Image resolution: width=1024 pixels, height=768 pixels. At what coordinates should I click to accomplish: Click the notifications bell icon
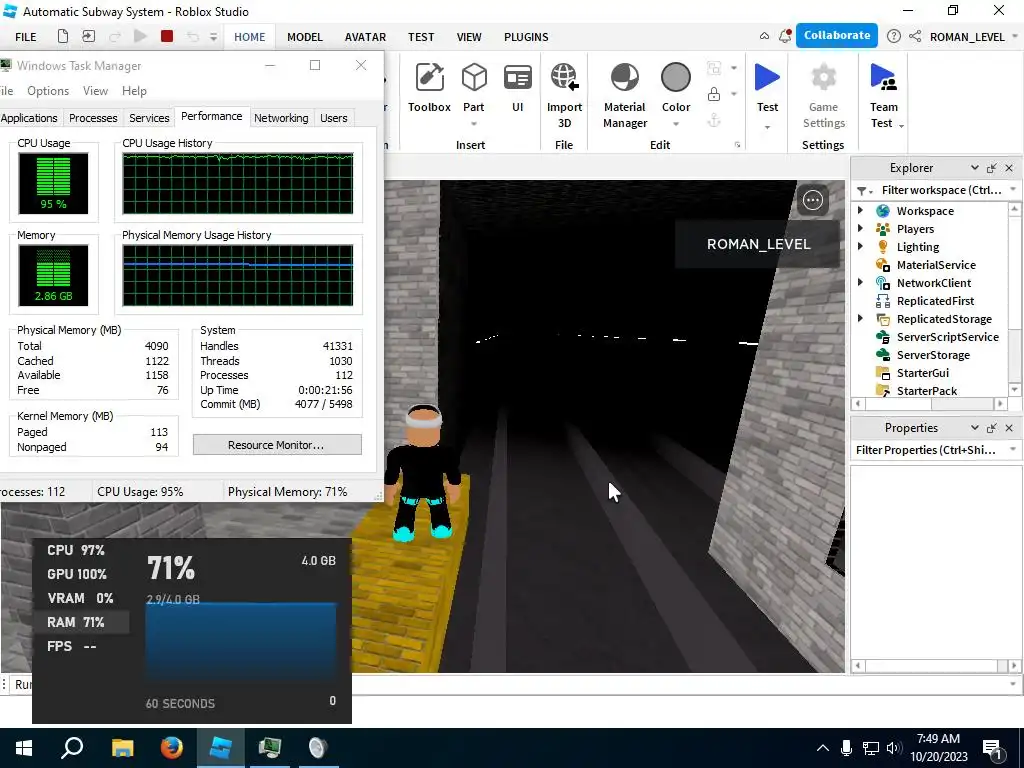(x=785, y=37)
